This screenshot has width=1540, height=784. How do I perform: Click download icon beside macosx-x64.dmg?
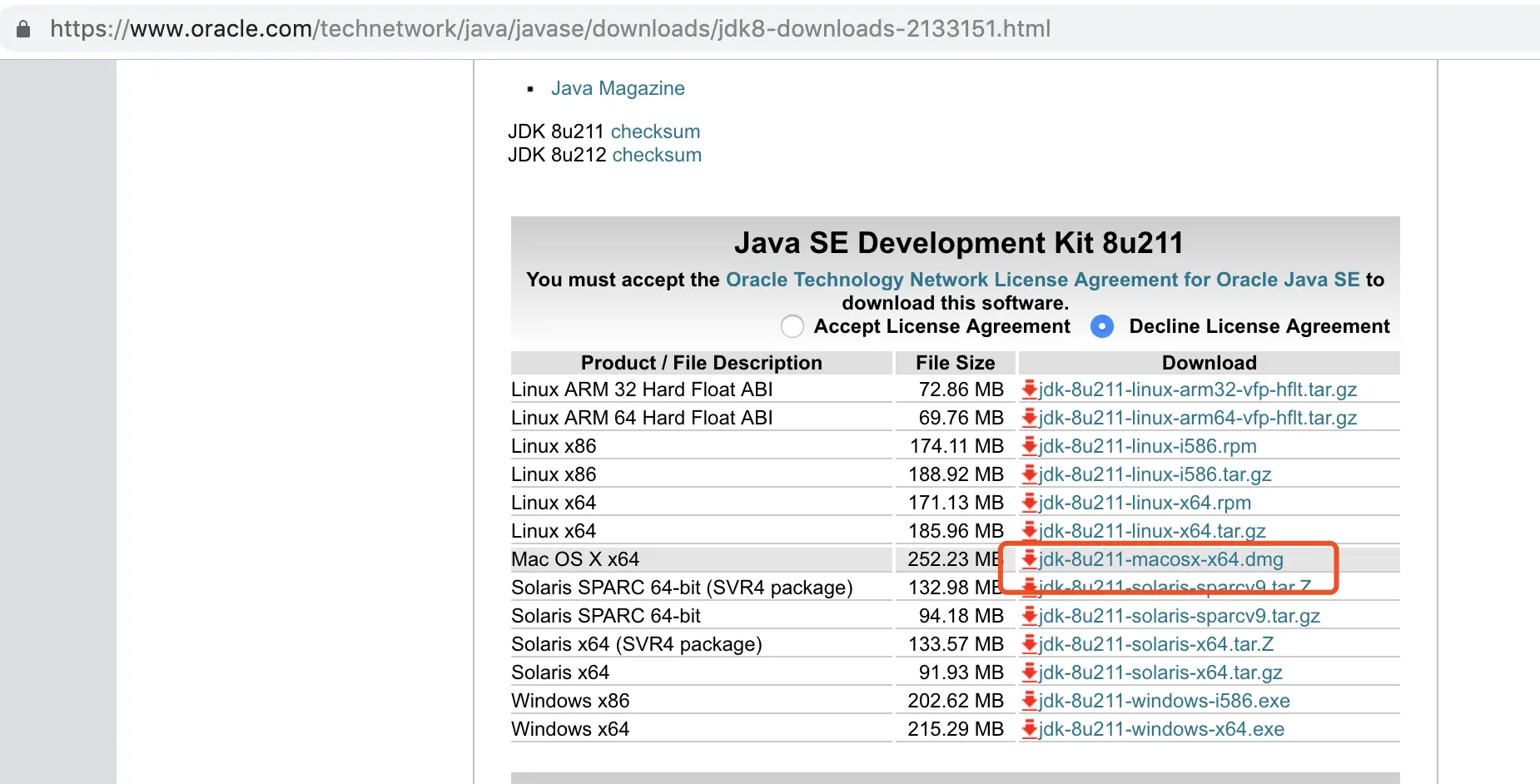pyautogui.click(x=1030, y=559)
